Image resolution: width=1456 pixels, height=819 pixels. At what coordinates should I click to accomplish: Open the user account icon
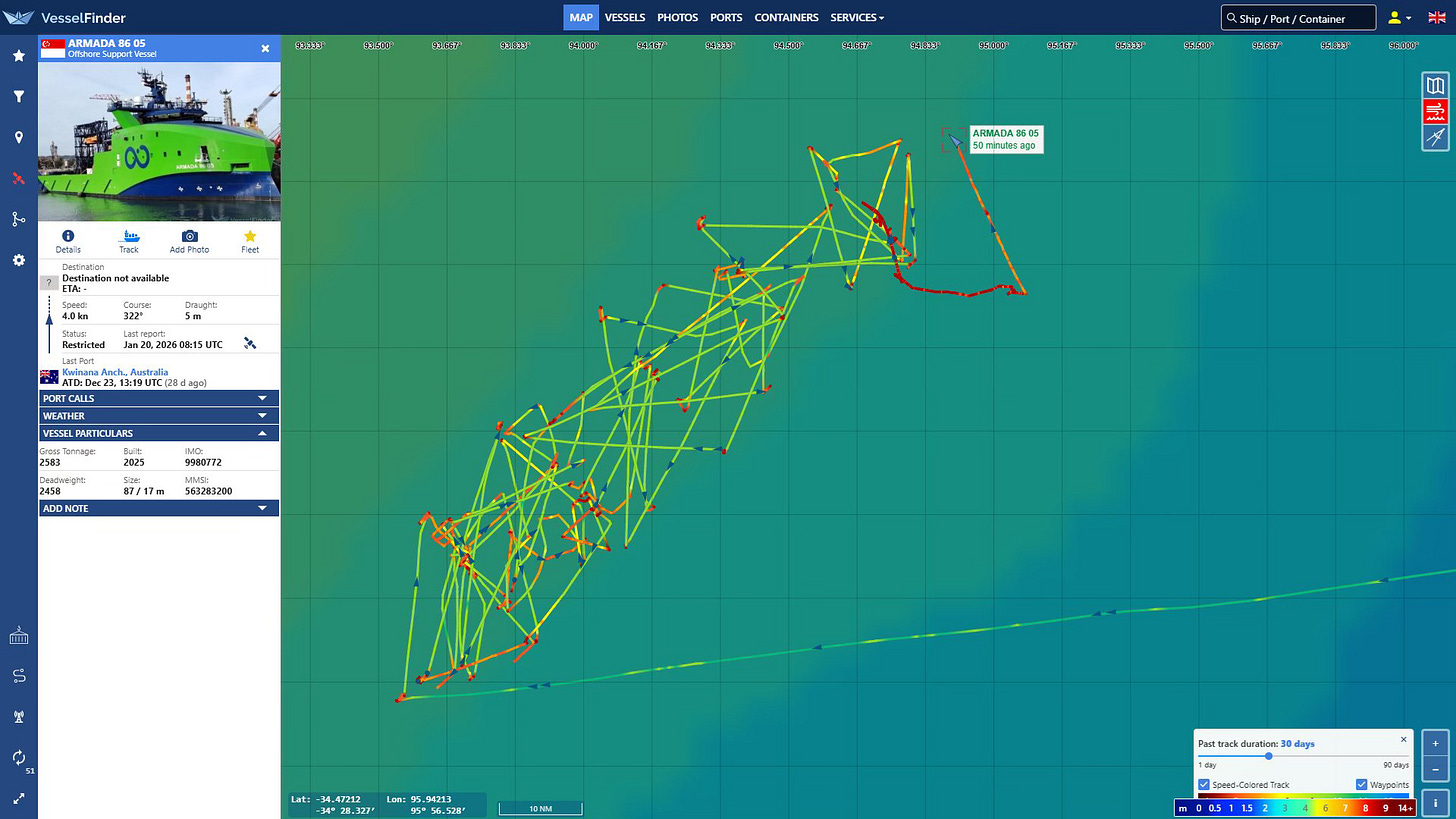click(1394, 18)
